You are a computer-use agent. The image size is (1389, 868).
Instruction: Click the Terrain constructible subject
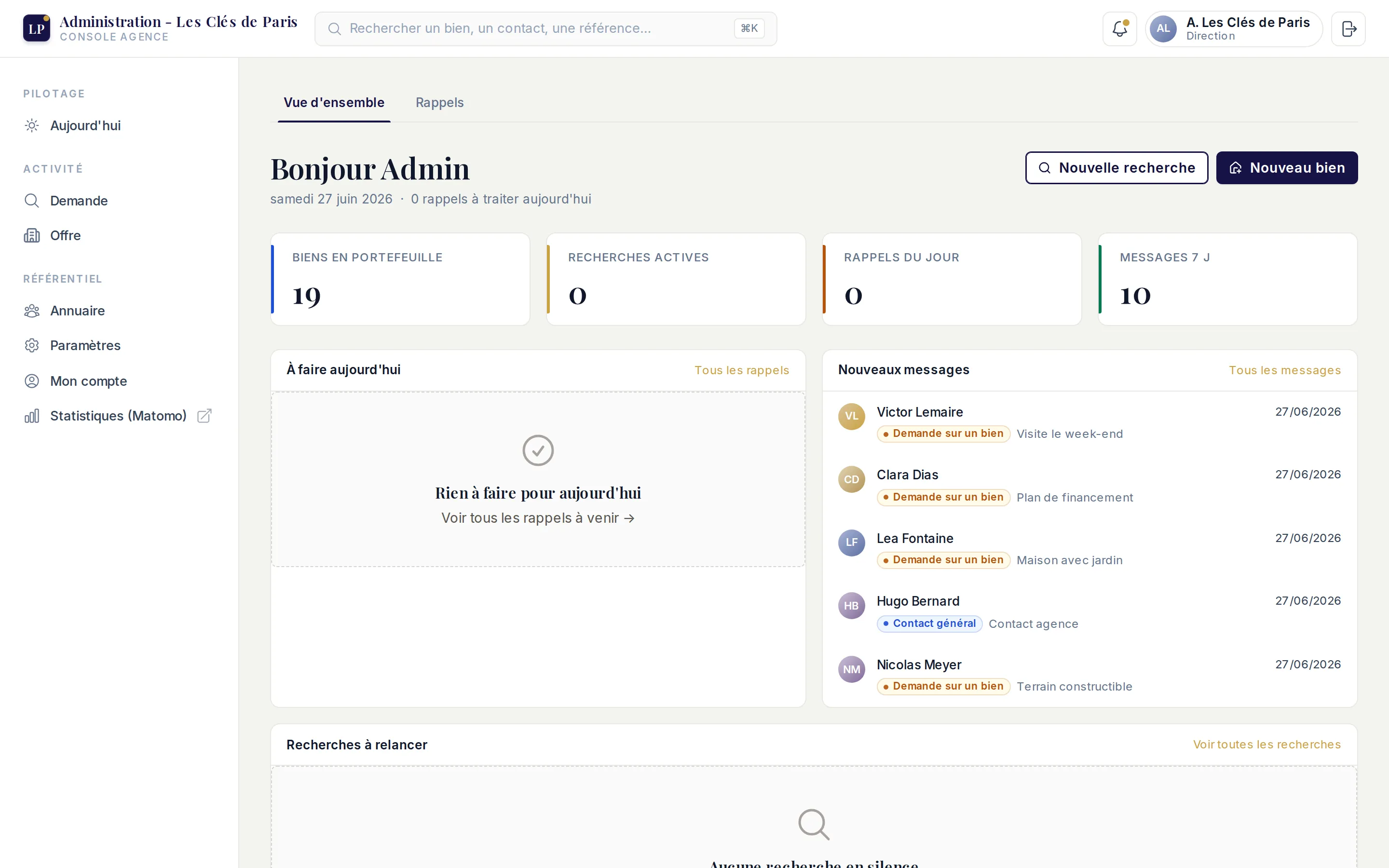(x=1074, y=687)
